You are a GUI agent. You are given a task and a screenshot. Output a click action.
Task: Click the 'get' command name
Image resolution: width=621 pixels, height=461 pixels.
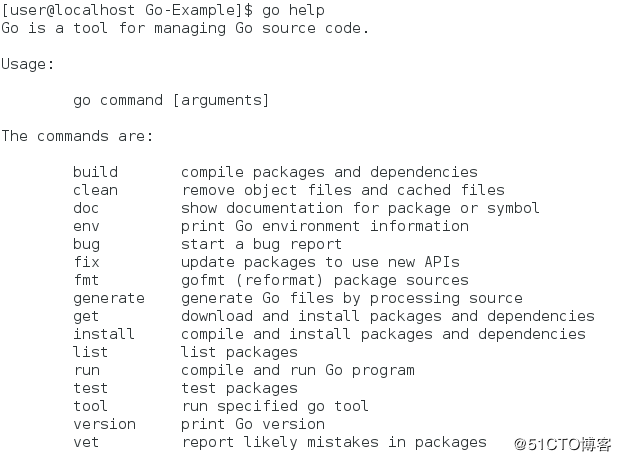click(86, 316)
